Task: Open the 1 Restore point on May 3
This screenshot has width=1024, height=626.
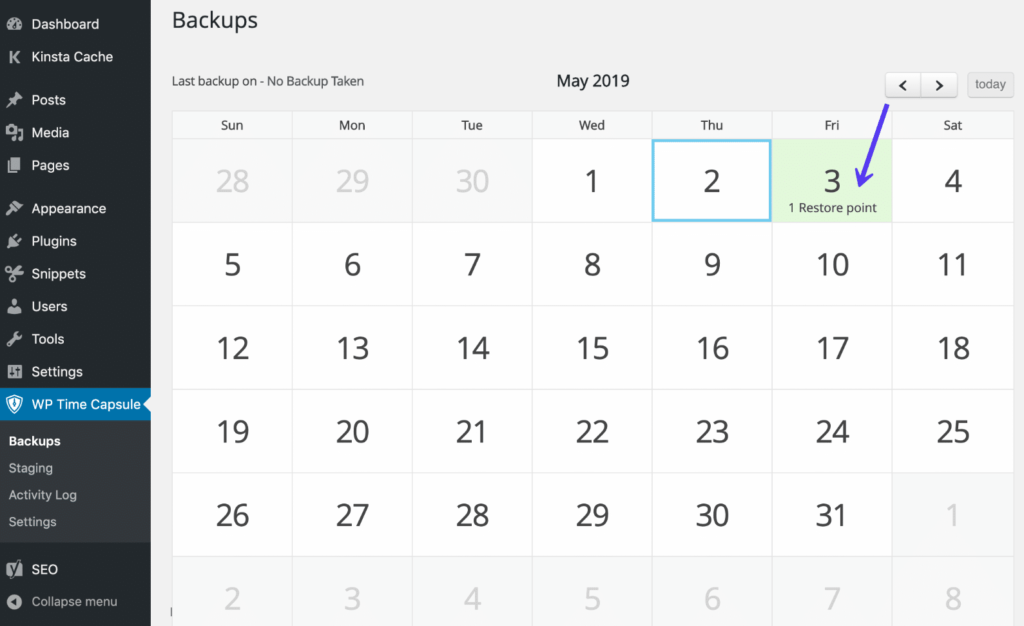Action: 831,207
